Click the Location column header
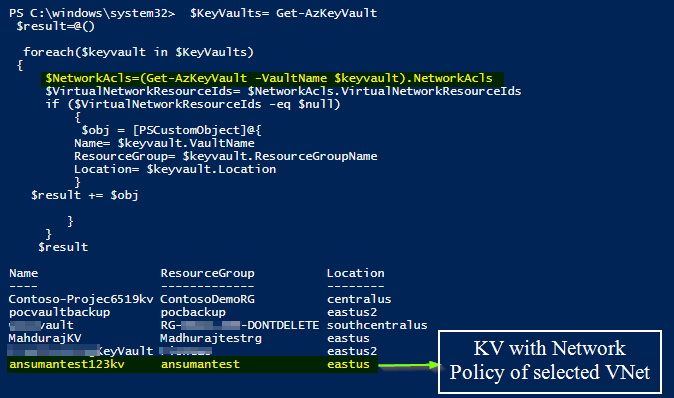 [x=355, y=273]
